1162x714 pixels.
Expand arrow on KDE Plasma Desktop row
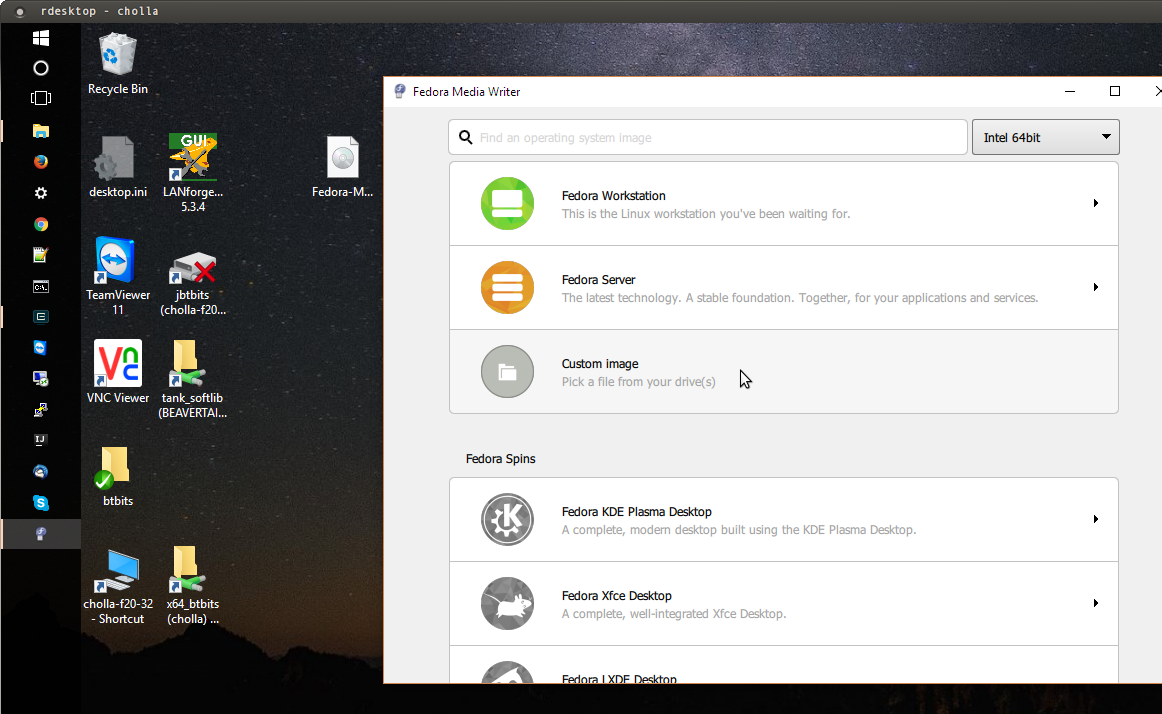tap(1095, 519)
